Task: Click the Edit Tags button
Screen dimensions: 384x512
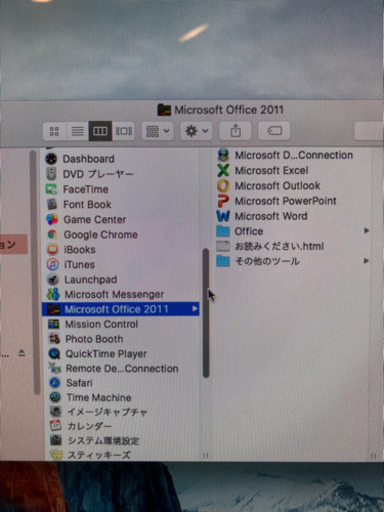Action: (x=274, y=131)
